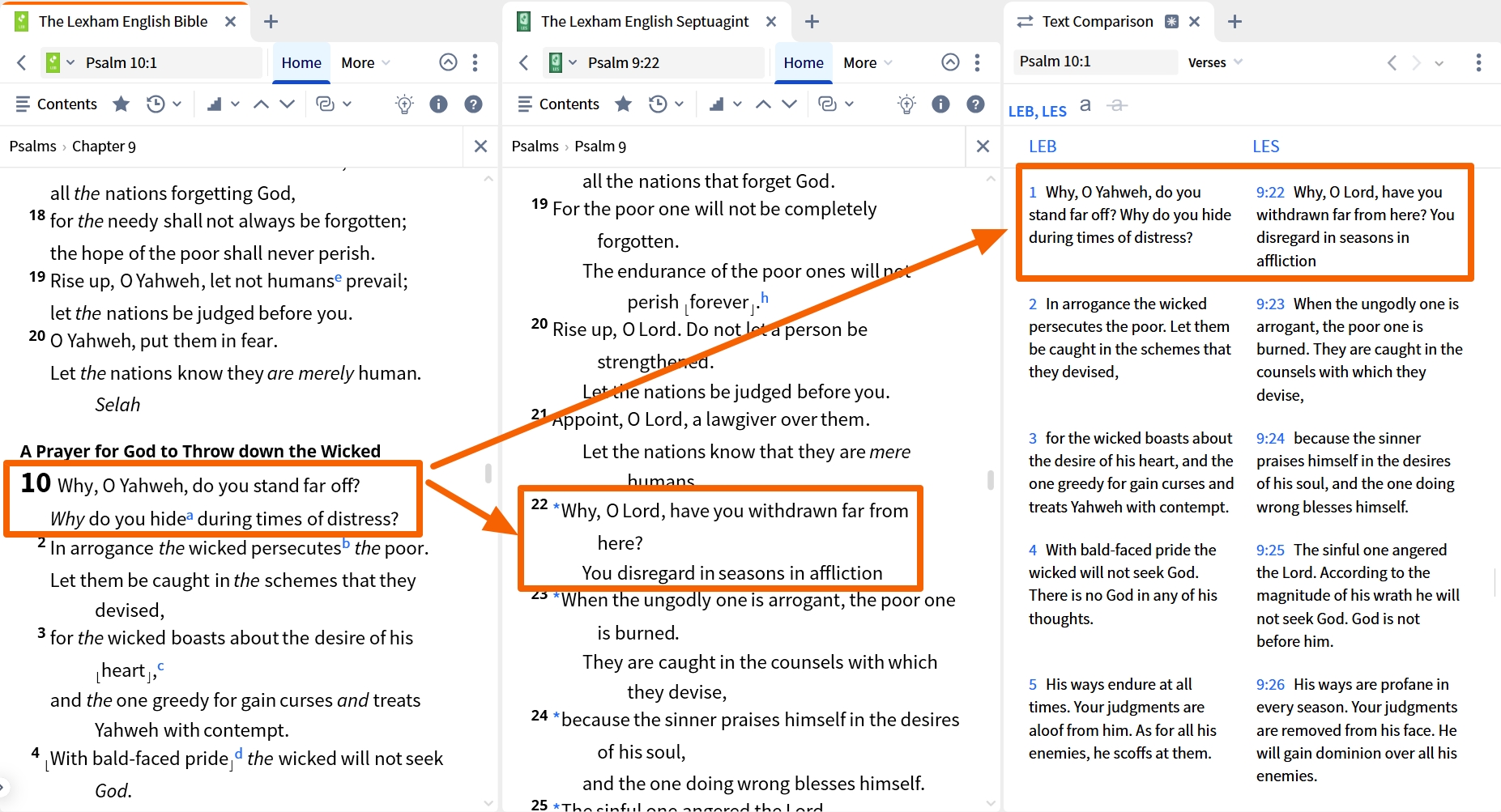Open Contents in the Septuagint panel

pyautogui.click(x=559, y=104)
